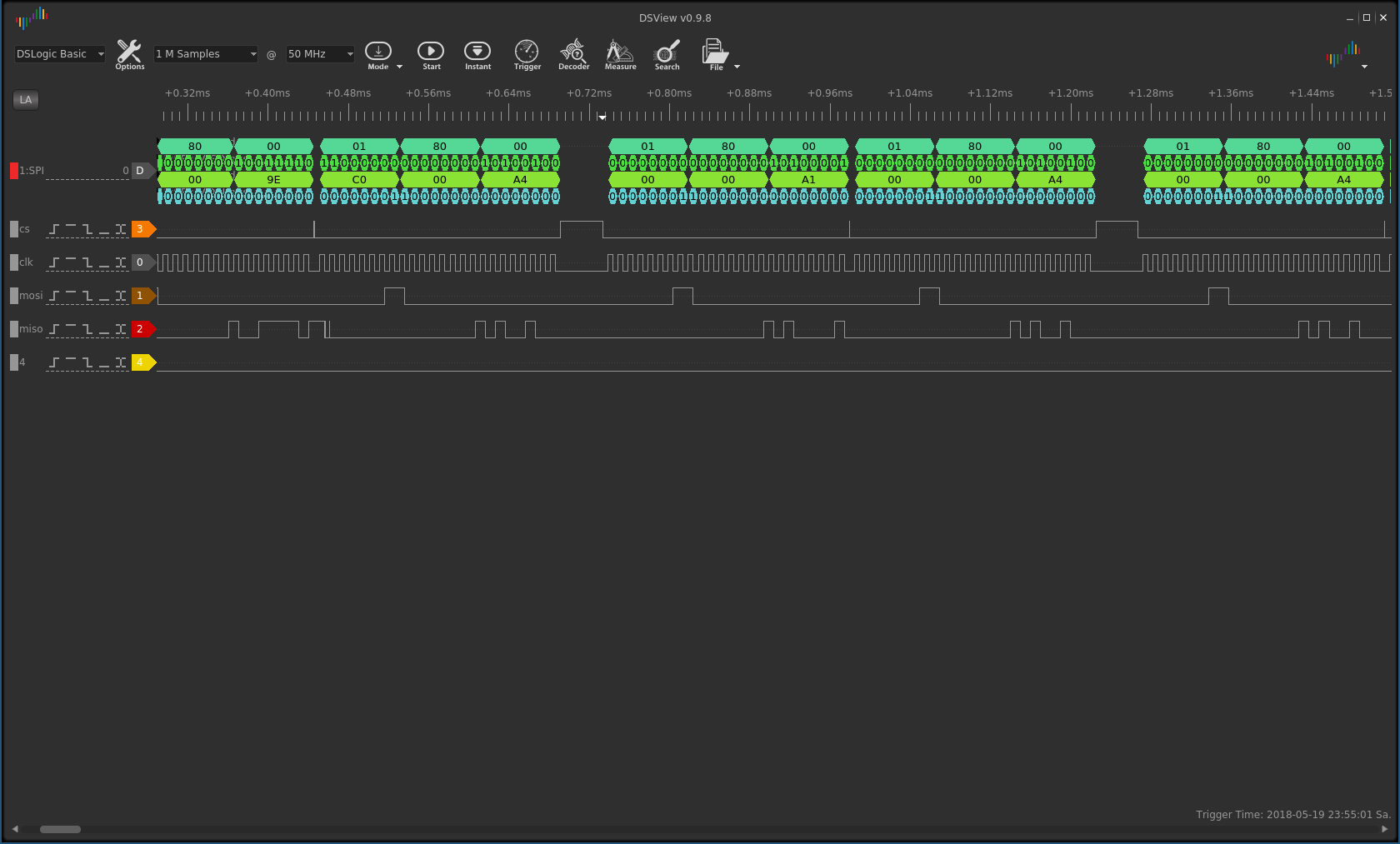Open the Mode capture menu
This screenshot has width=1400, height=844.
pyautogui.click(x=378, y=54)
